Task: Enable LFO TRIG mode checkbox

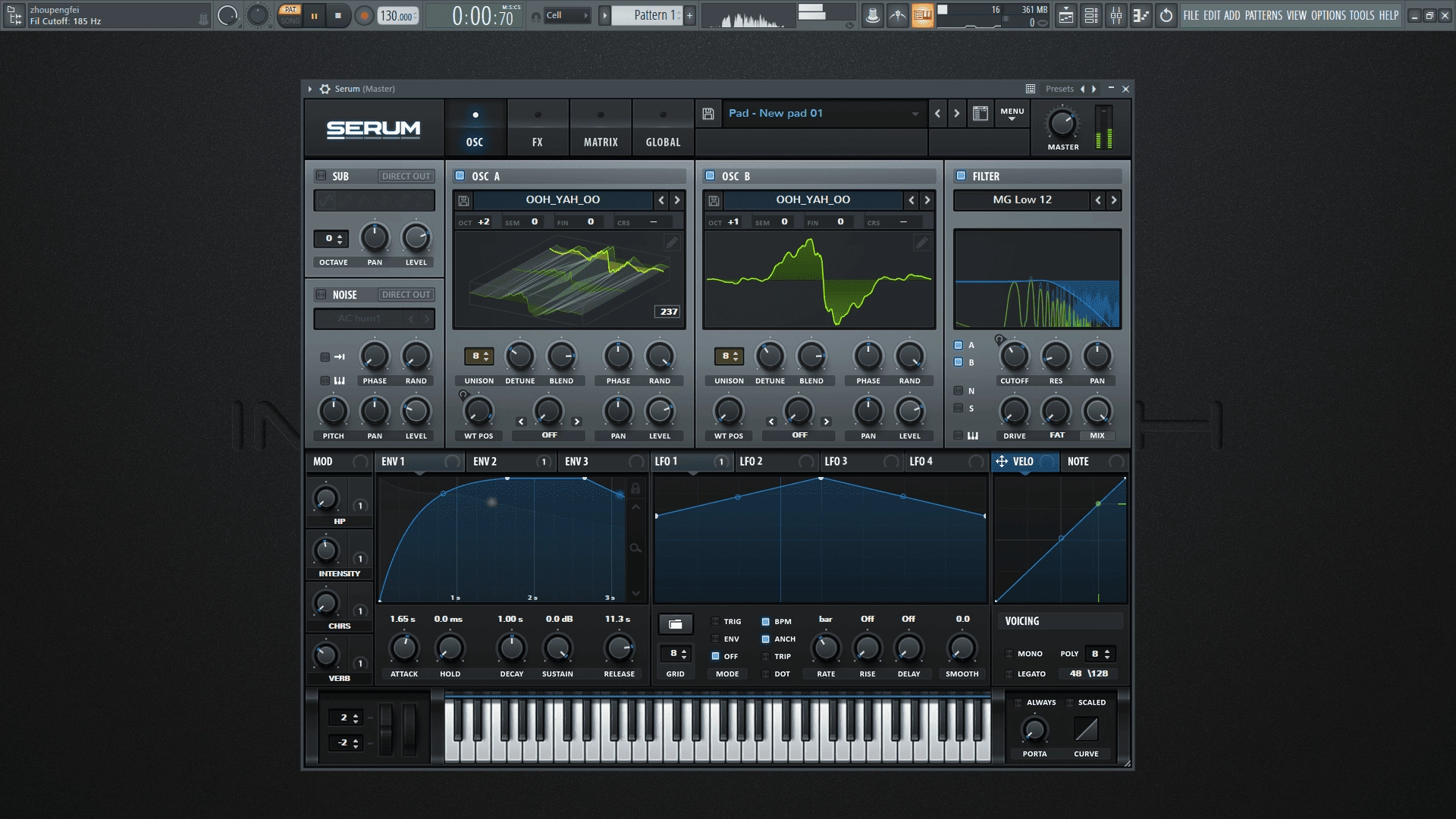Action: (x=715, y=621)
